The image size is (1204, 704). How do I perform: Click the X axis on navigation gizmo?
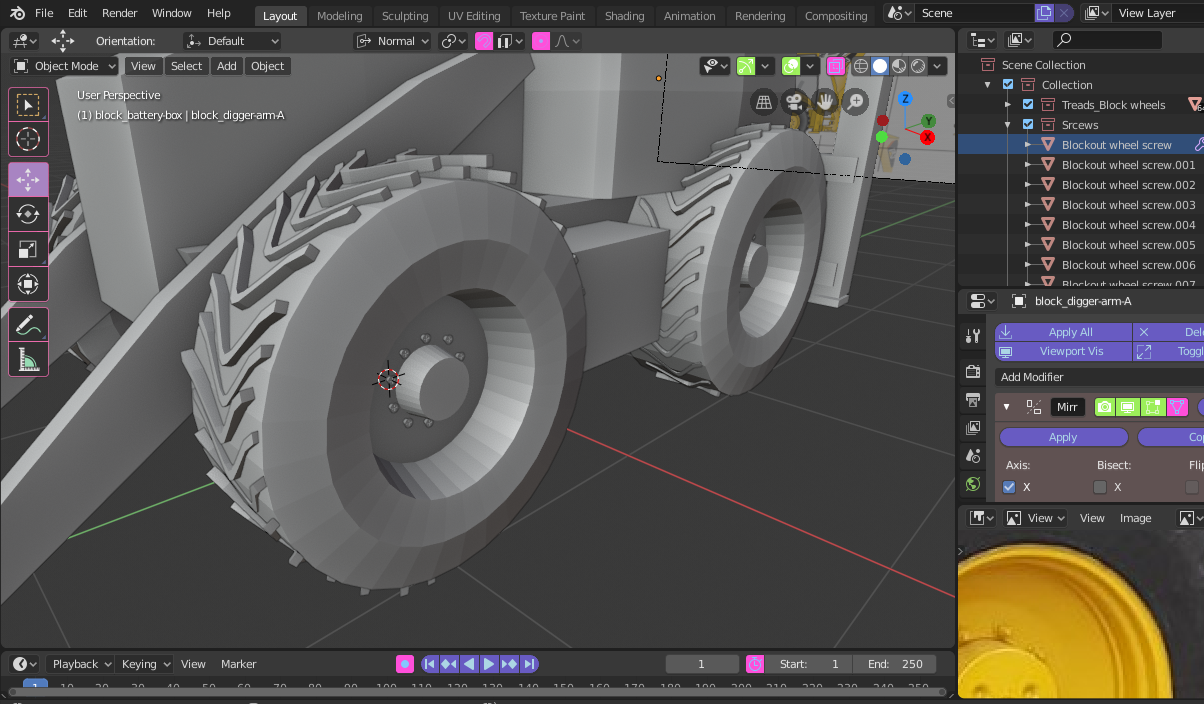coord(927,137)
